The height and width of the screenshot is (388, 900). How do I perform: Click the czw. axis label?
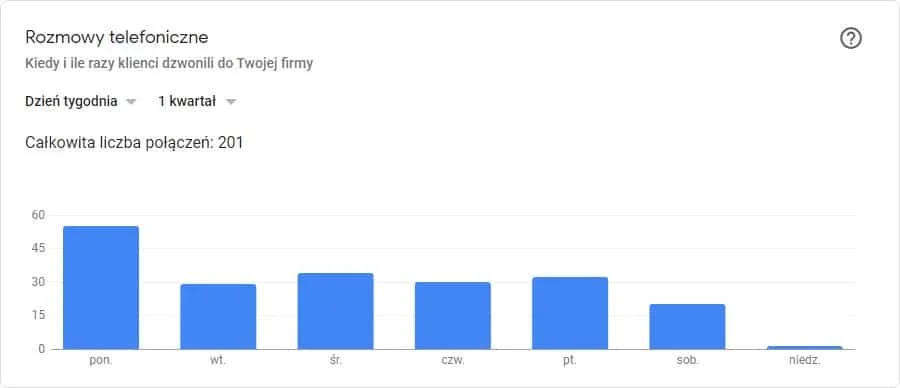tap(453, 362)
